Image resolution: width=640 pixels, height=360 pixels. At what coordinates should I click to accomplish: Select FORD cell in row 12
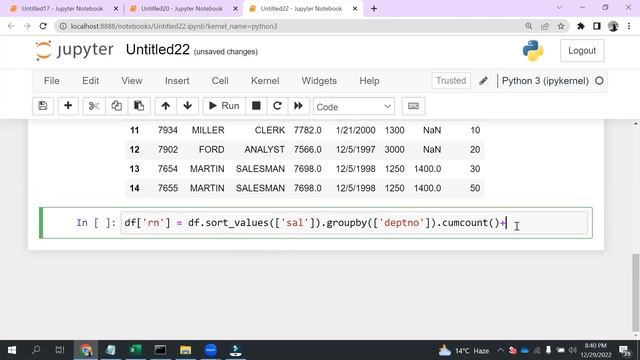[x=211, y=149]
